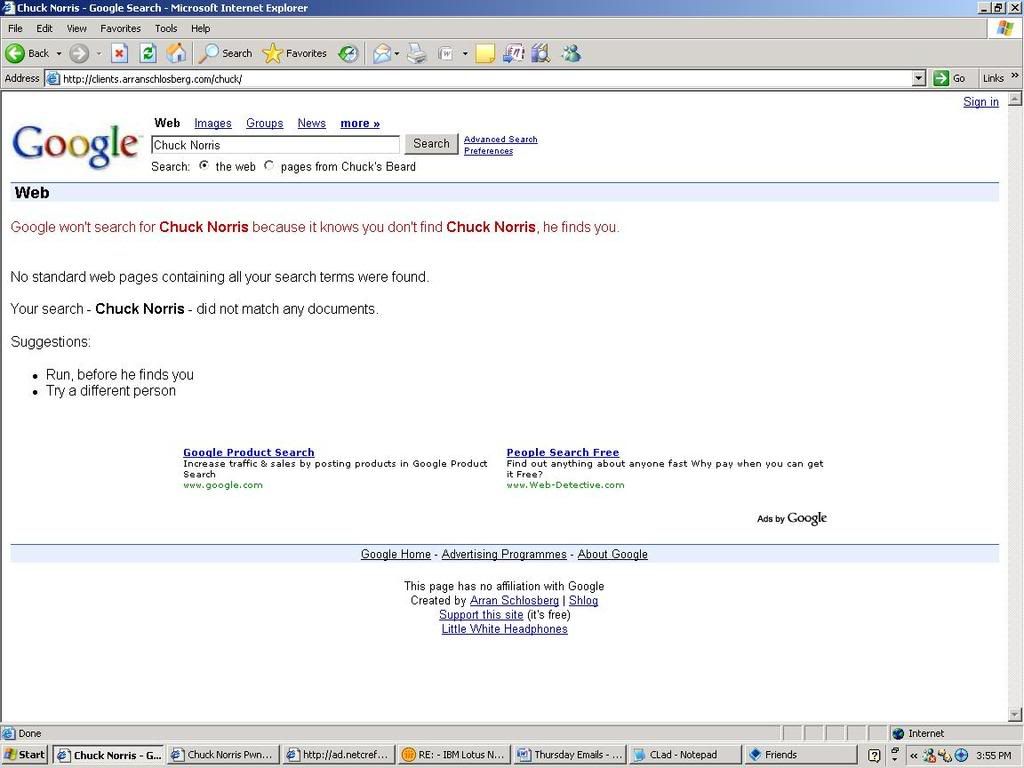
Task: Open the 'more »' link
Action: (360, 123)
